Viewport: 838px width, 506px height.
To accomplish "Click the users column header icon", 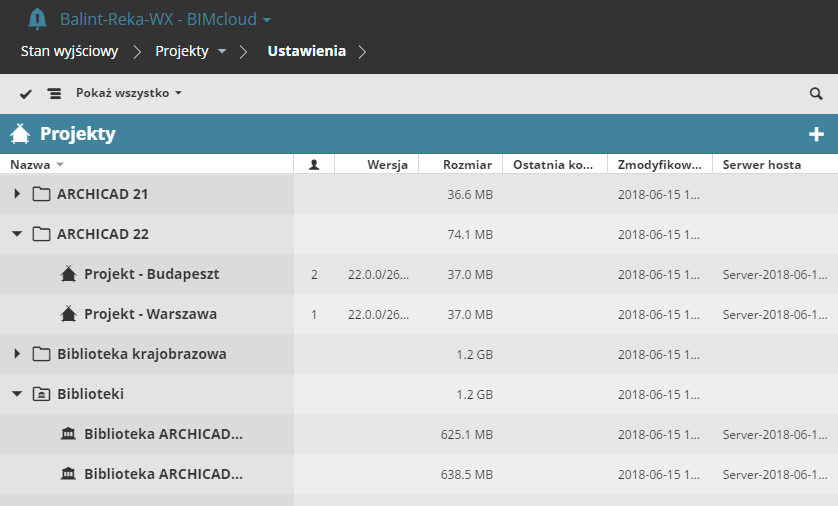I will pos(314,165).
